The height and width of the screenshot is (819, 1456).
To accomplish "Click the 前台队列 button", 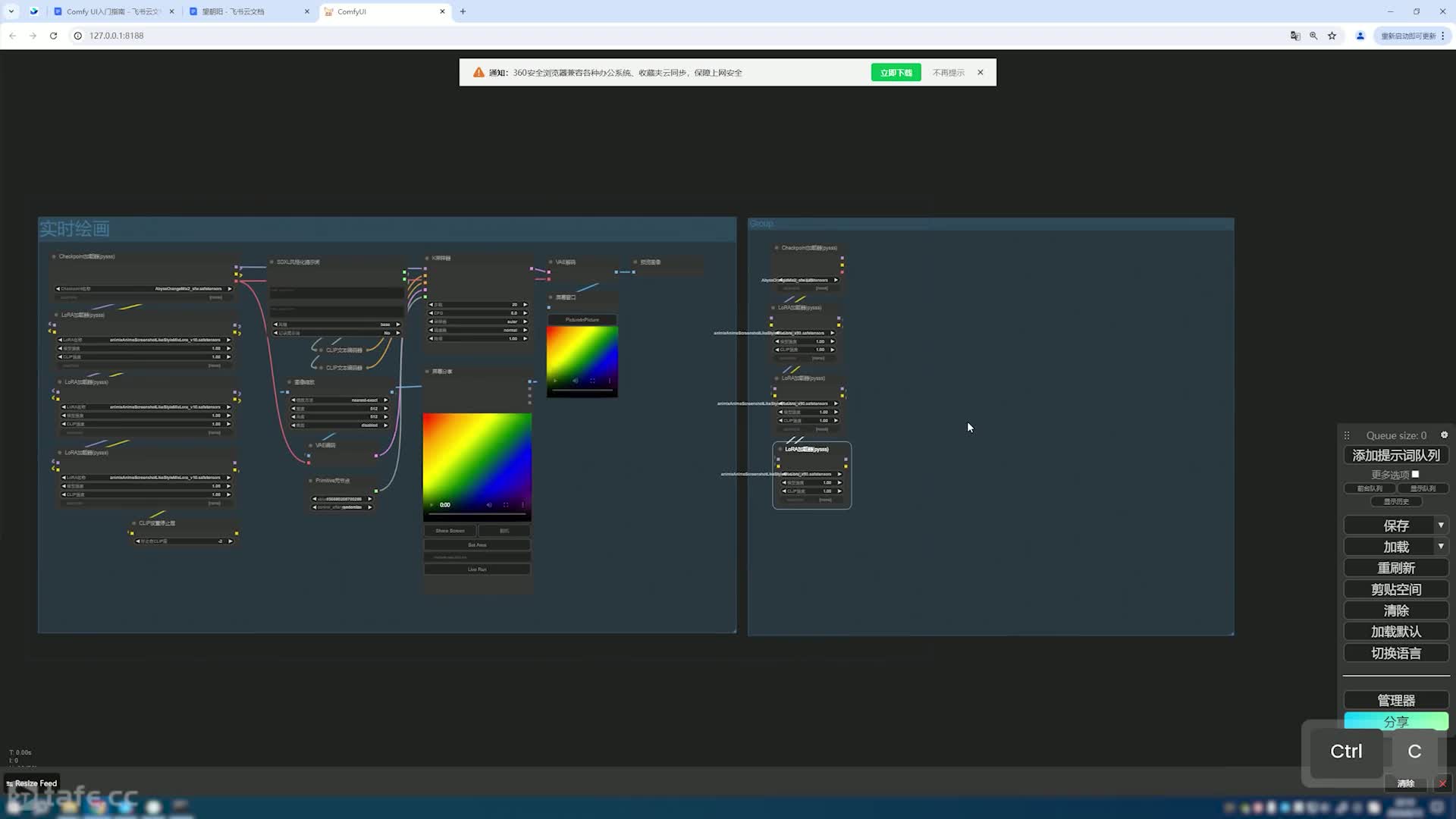I will click(1370, 488).
